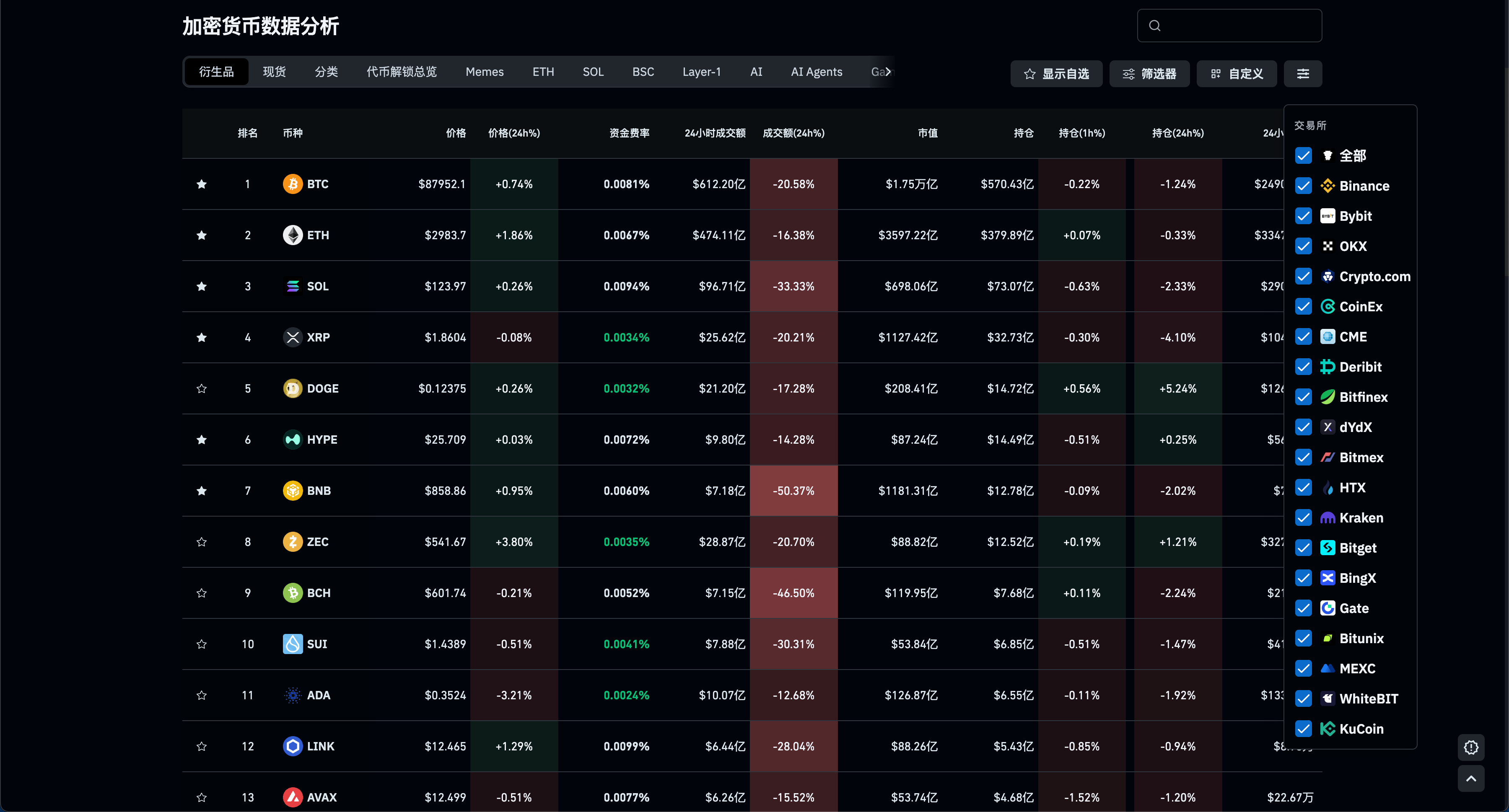Viewport: 1509px width, 812px height.
Task: Click the SOL coin logo
Action: (292, 286)
